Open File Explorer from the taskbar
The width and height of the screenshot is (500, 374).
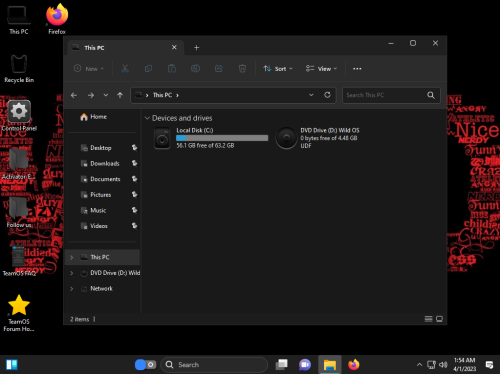coord(330,365)
